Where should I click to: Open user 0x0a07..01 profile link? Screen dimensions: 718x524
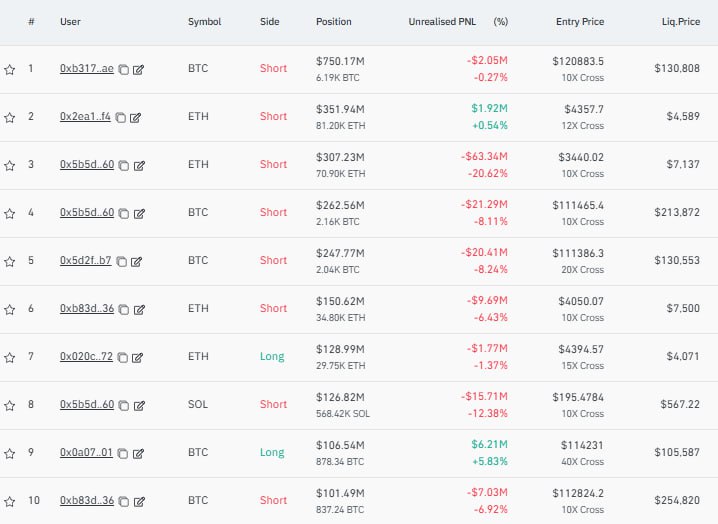[x=86, y=453]
